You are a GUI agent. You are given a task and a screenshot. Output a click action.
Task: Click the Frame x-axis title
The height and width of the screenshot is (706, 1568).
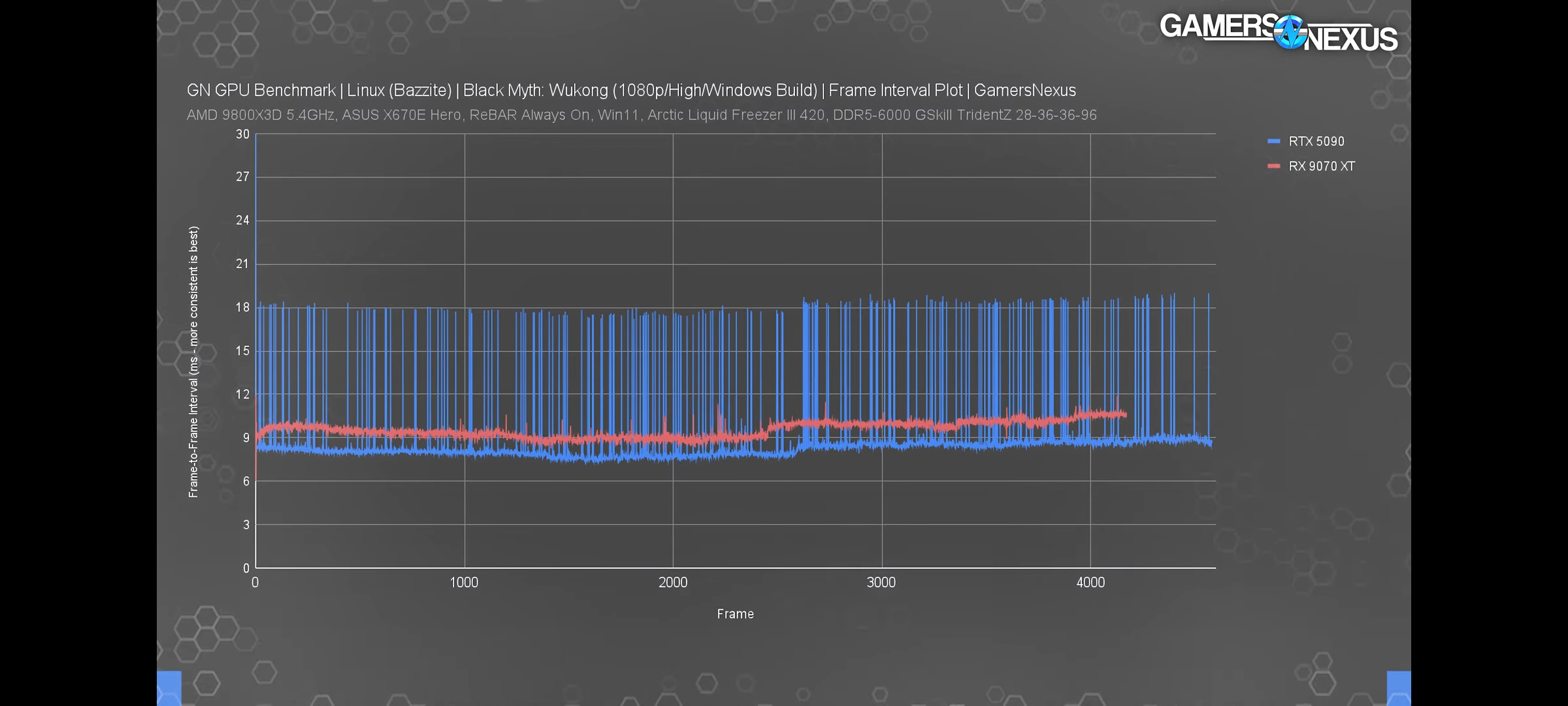click(735, 614)
